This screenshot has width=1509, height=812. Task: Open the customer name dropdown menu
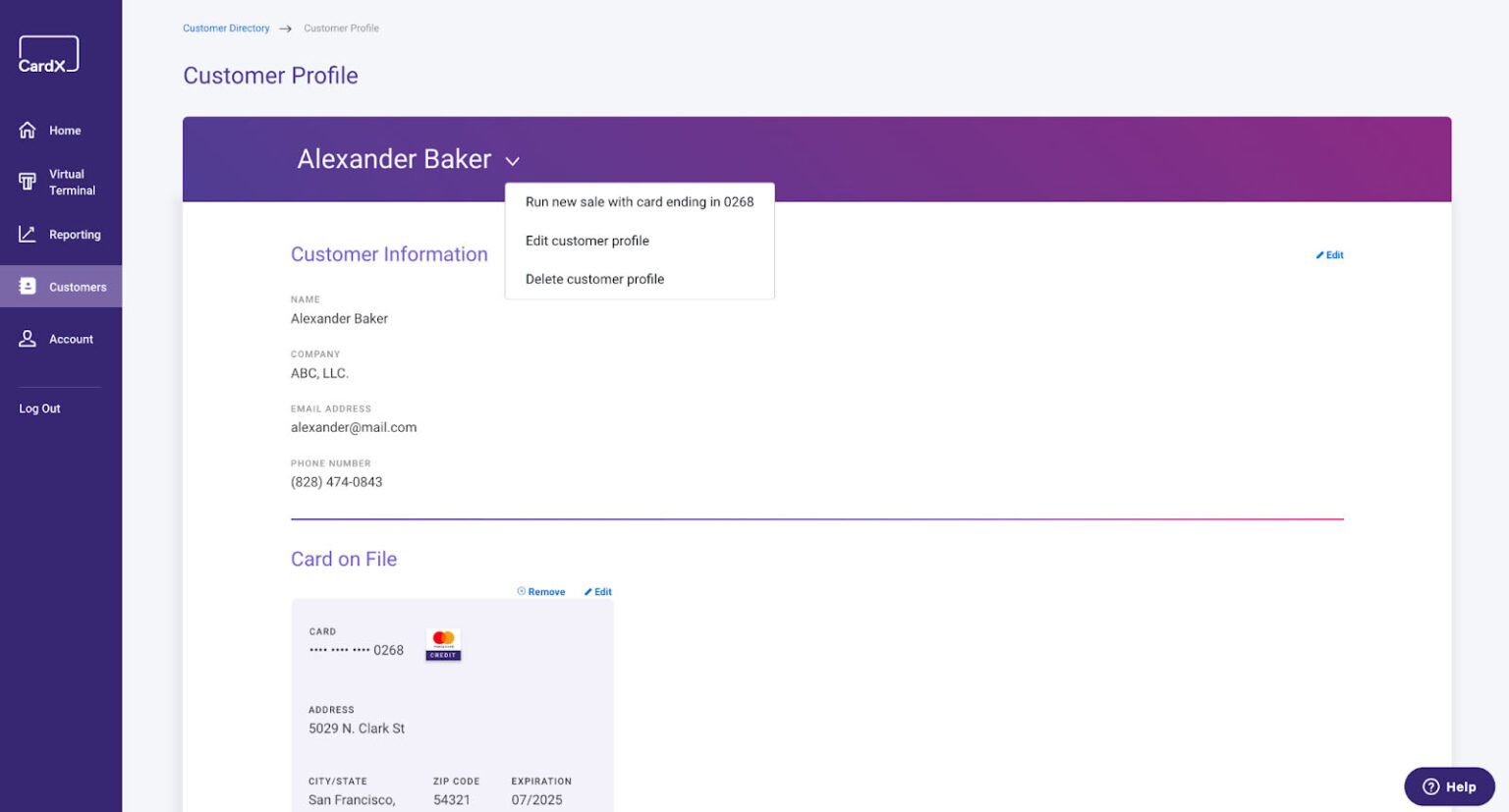[394, 159]
